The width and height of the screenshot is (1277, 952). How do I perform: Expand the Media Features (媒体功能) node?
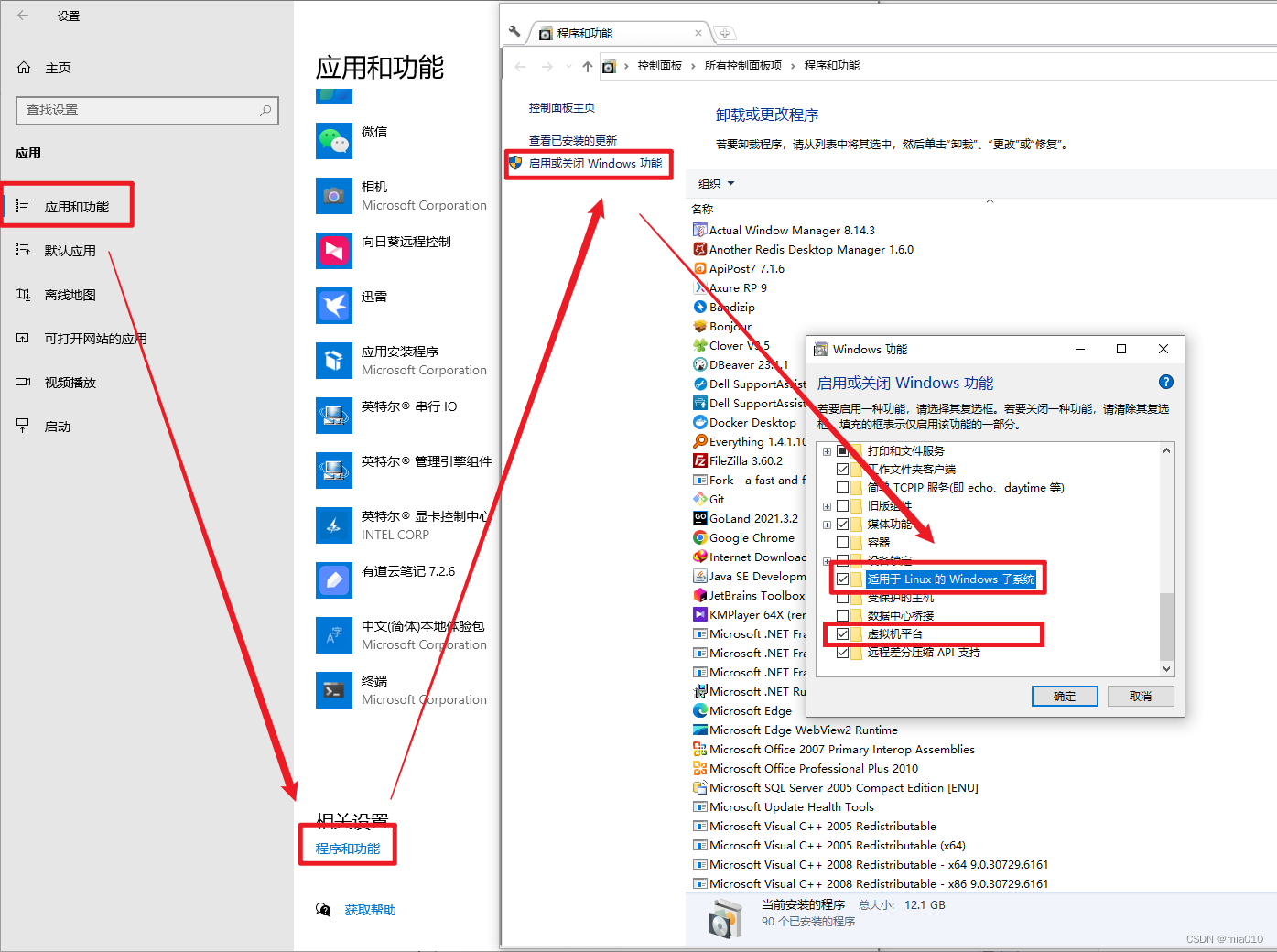pos(828,525)
